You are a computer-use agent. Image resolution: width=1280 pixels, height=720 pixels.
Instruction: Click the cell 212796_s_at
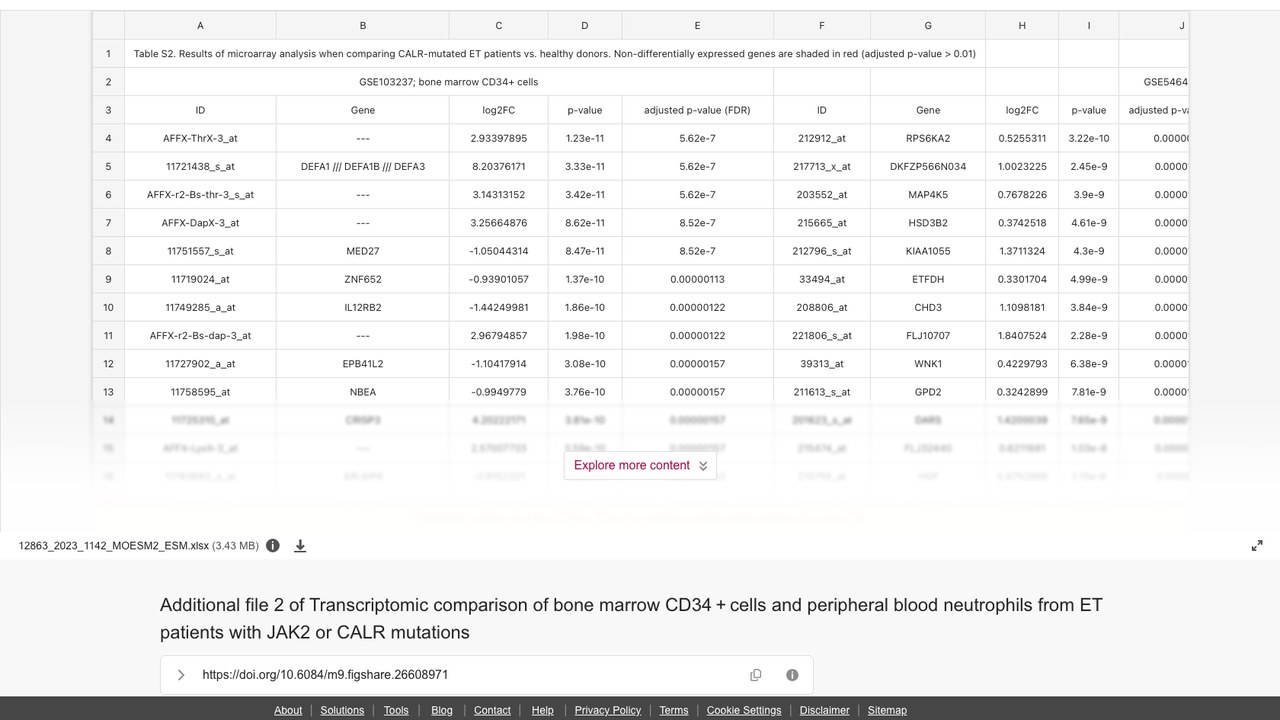(x=822, y=251)
